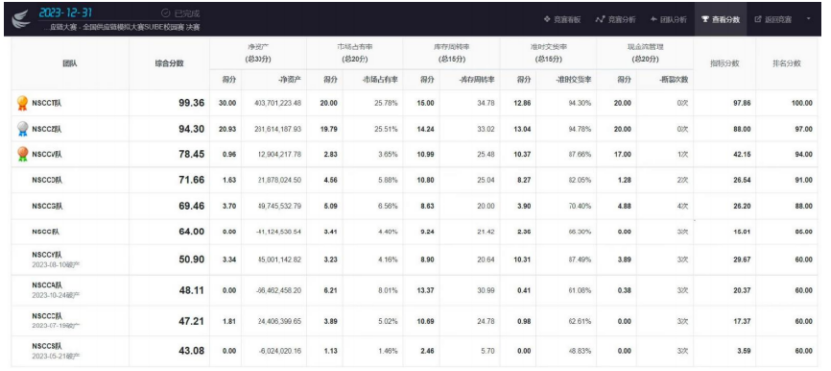The height and width of the screenshot is (371, 831).
Task: Select overall score 48.11
Action: coord(191,290)
